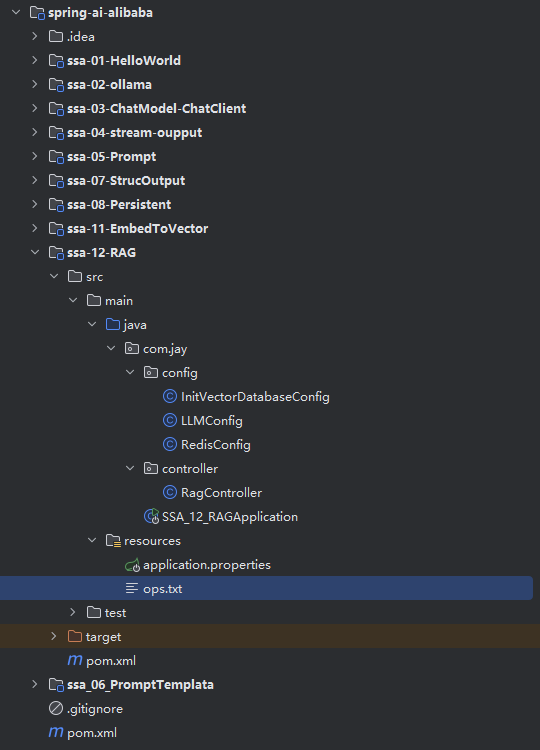Image resolution: width=540 pixels, height=750 pixels.
Task: Expand the test folder
Action: tap(73, 612)
